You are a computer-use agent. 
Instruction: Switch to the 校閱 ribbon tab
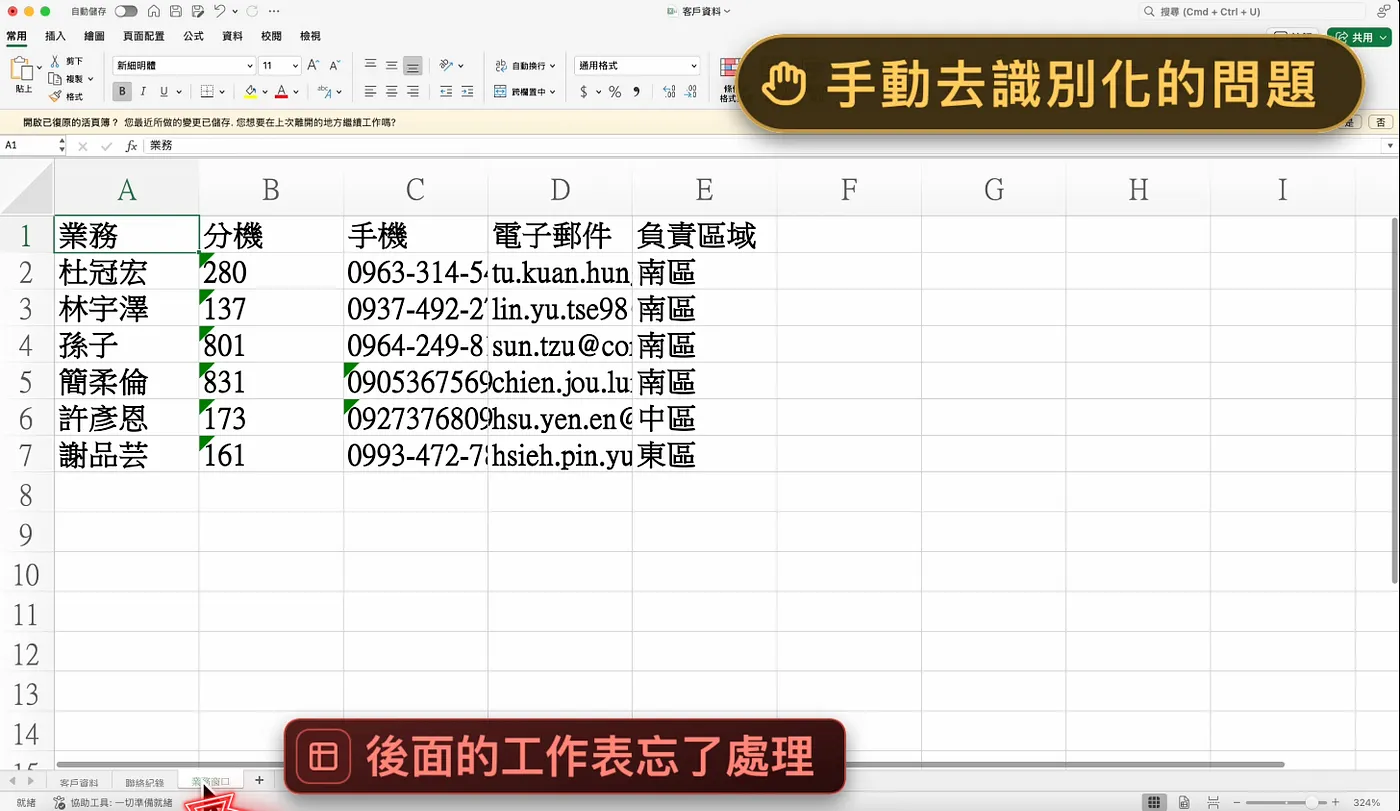[x=271, y=36]
